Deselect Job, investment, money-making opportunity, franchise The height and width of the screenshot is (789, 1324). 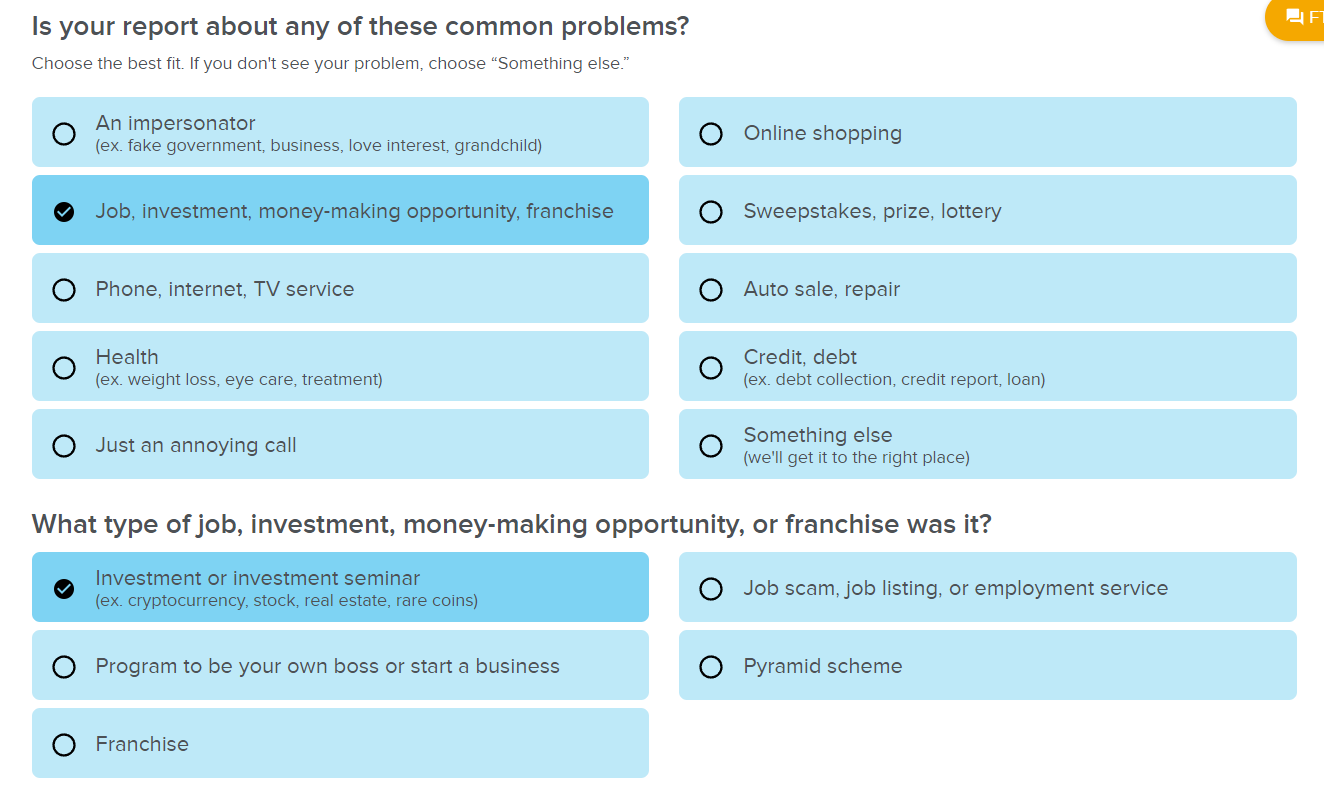[x=340, y=210]
